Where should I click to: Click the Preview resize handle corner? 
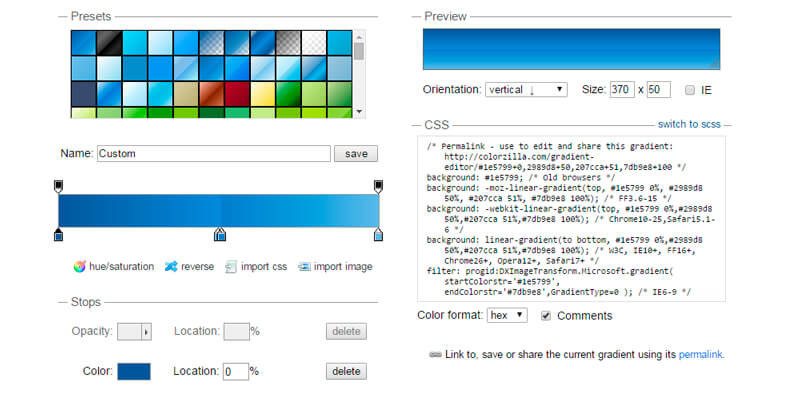click(715, 64)
